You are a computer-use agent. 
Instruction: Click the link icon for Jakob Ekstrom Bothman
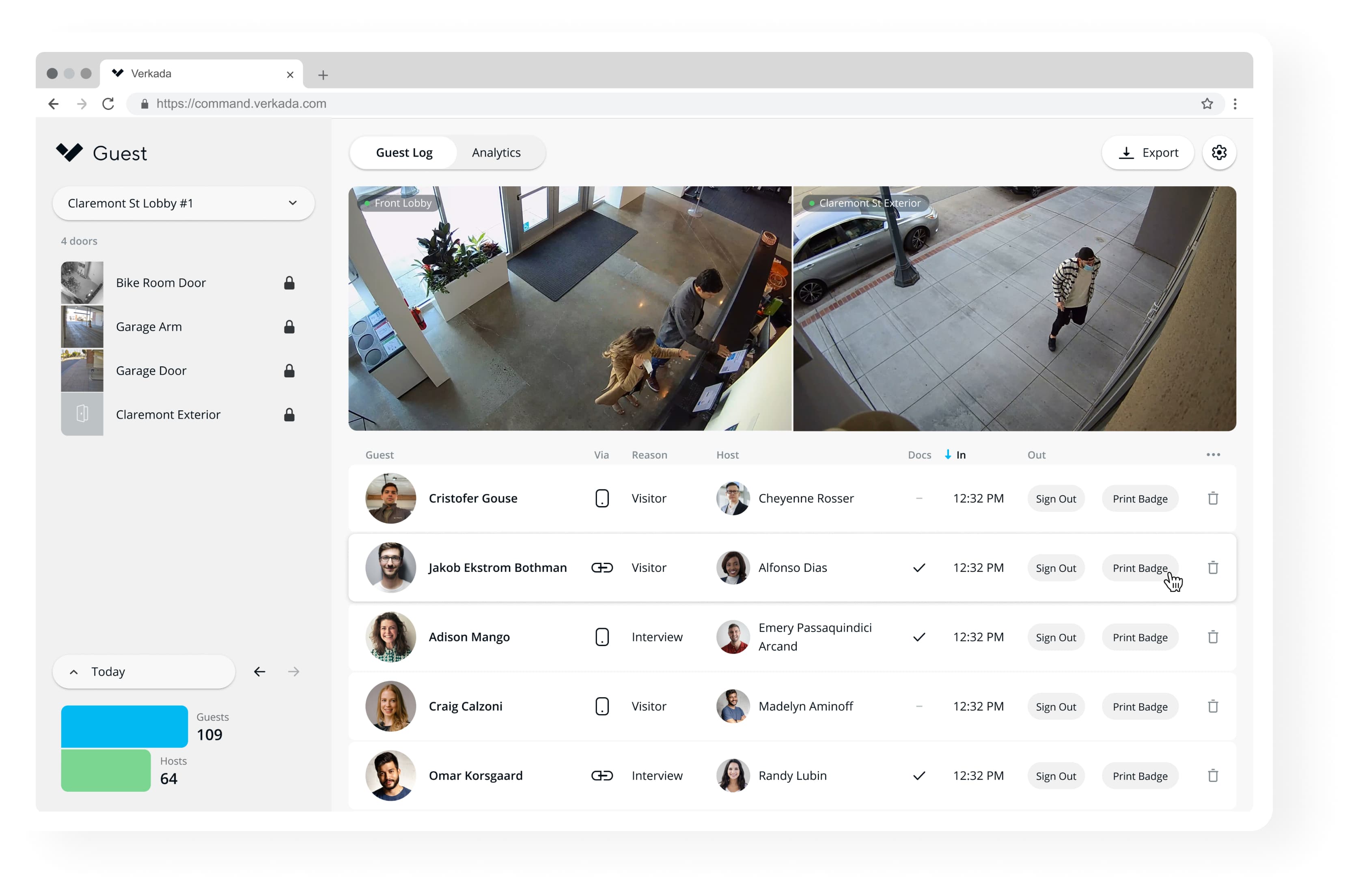click(601, 567)
